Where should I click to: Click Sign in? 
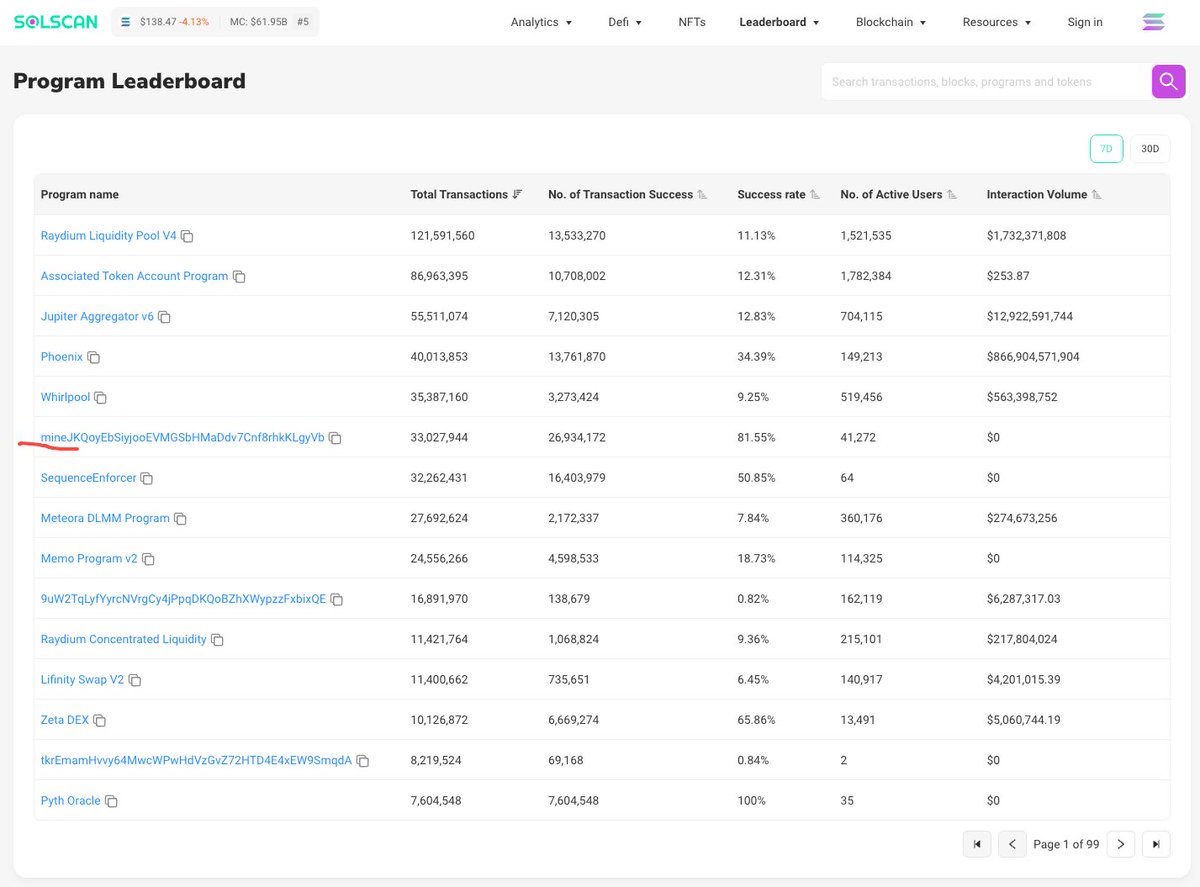pyautogui.click(x=1085, y=22)
